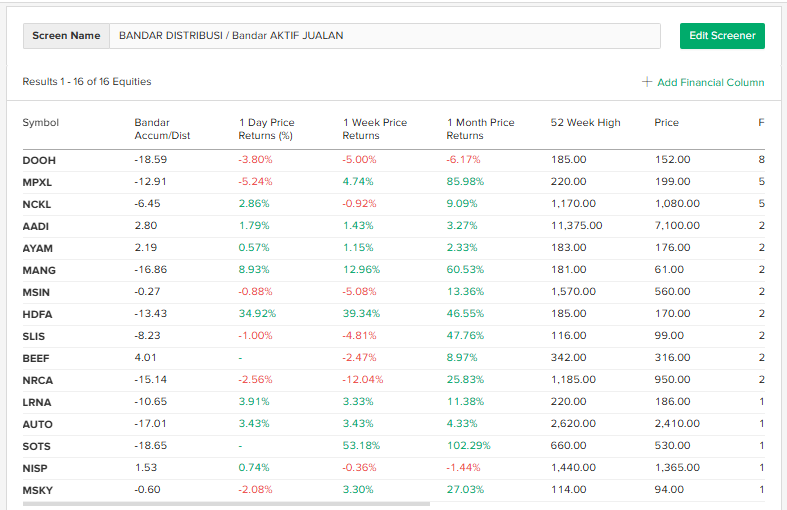Sort by Price column header
Viewport: 787px width, 510px height.
coord(667,122)
